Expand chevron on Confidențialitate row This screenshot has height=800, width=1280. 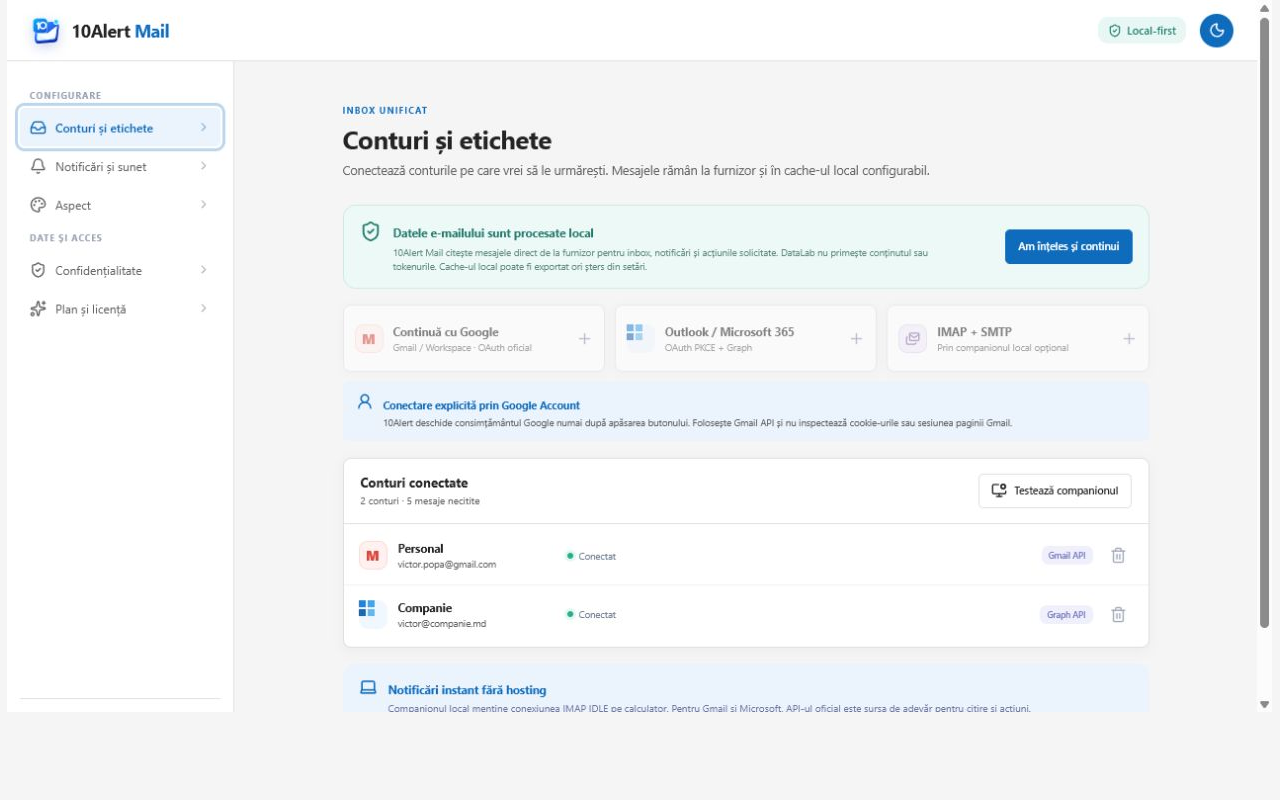(203, 270)
